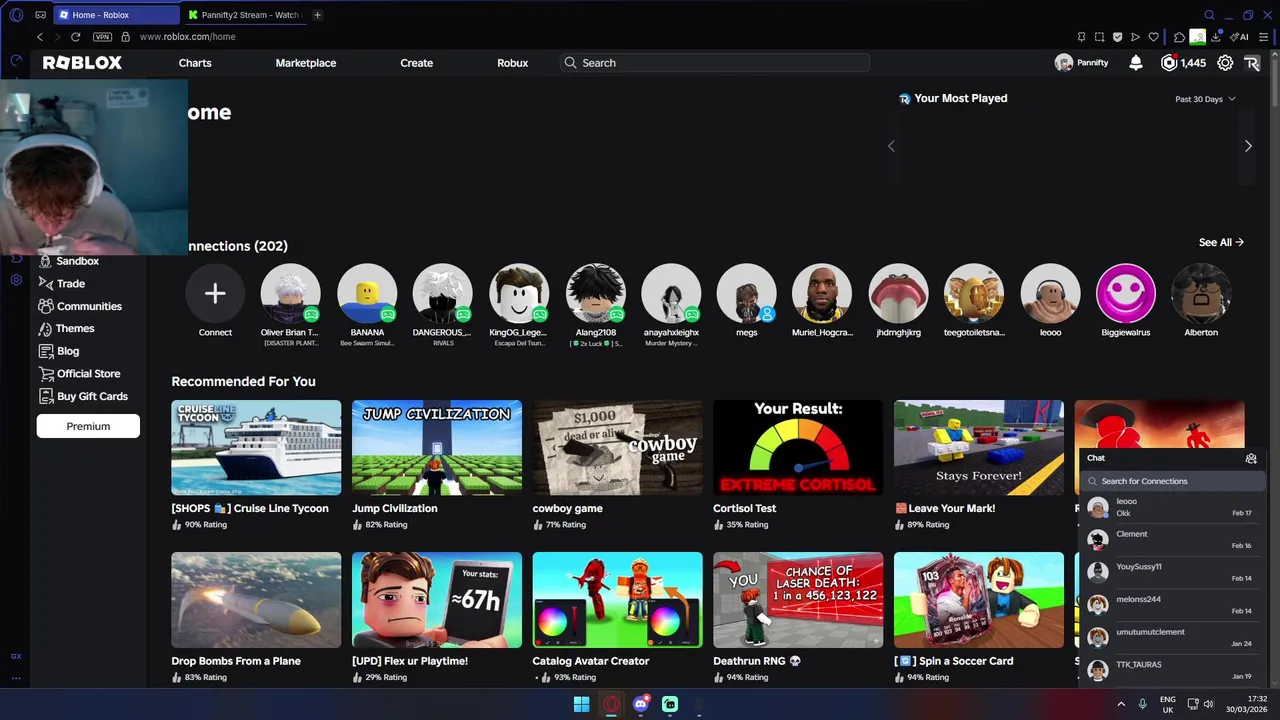This screenshot has height=720, width=1280.
Task: Open the Official Store link
Action: (x=89, y=374)
